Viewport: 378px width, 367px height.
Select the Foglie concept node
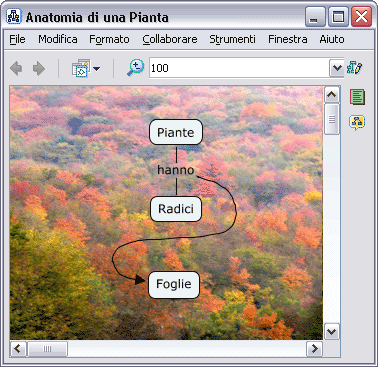coord(174,284)
